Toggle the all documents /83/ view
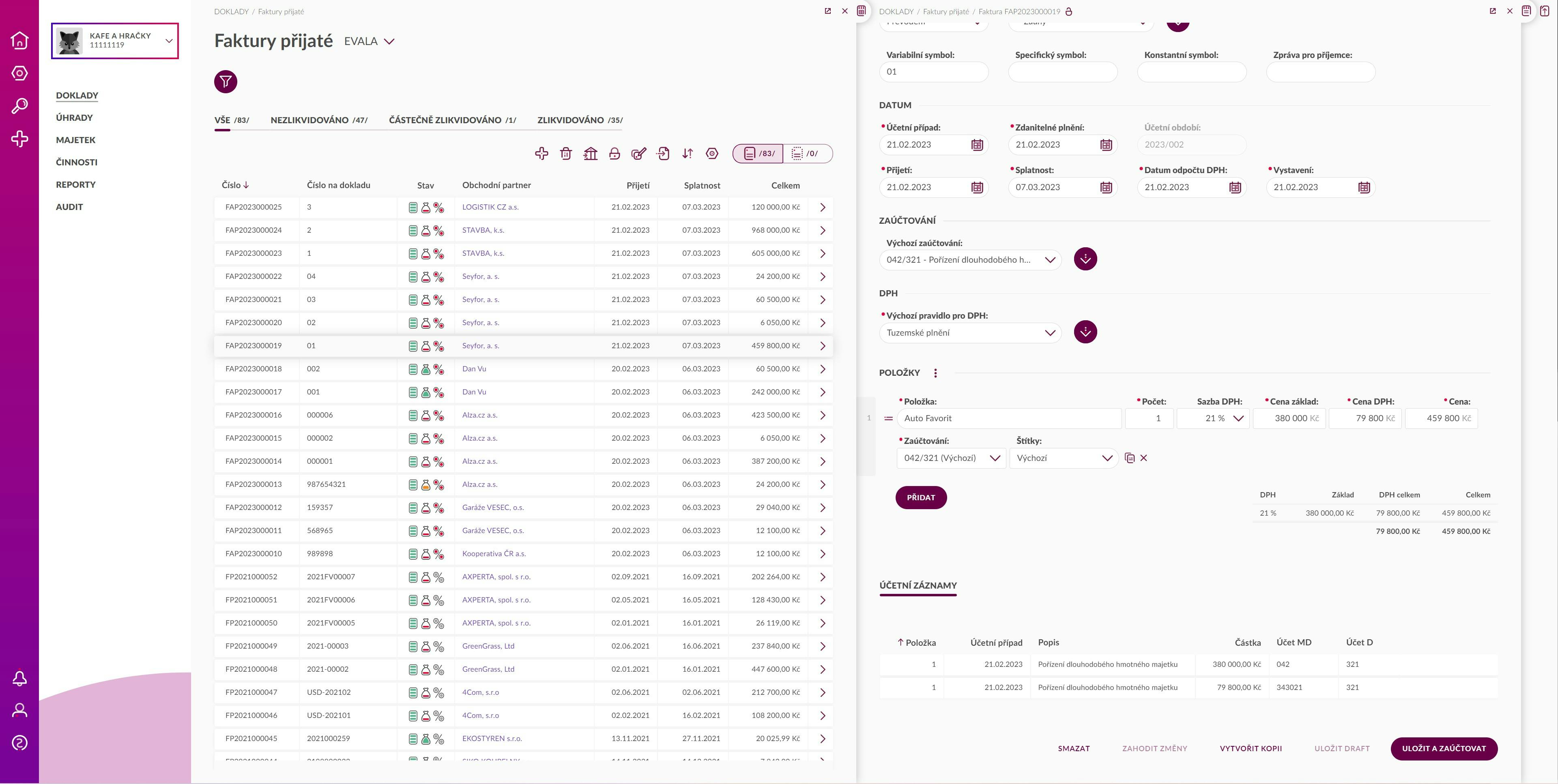This screenshot has width=1558, height=784. pos(759,154)
